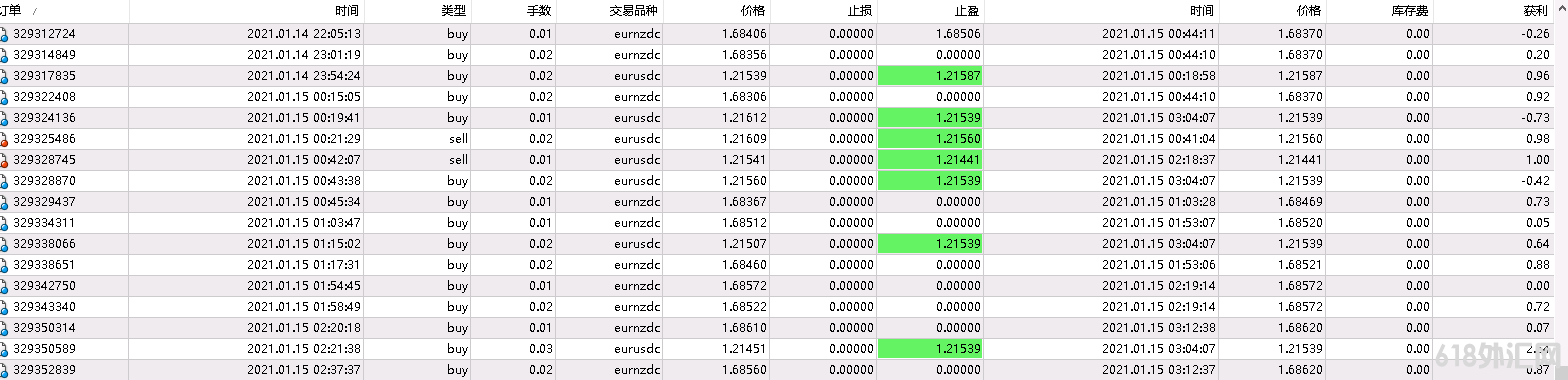Click green take-profit cell 1.21587
Viewport: 1568px width, 380px height.
pos(929,76)
